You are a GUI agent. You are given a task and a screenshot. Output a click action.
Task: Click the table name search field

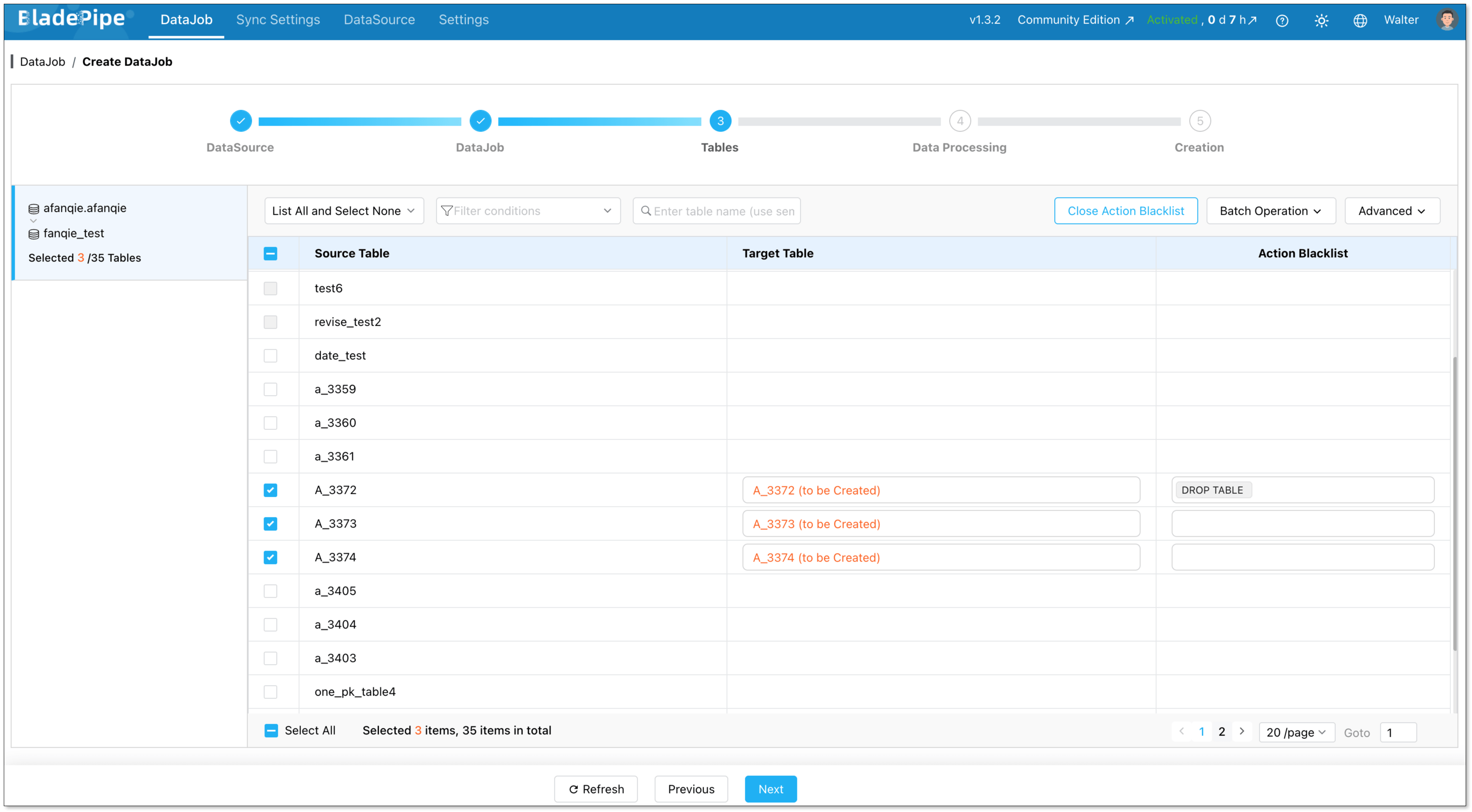pyautogui.click(x=723, y=211)
